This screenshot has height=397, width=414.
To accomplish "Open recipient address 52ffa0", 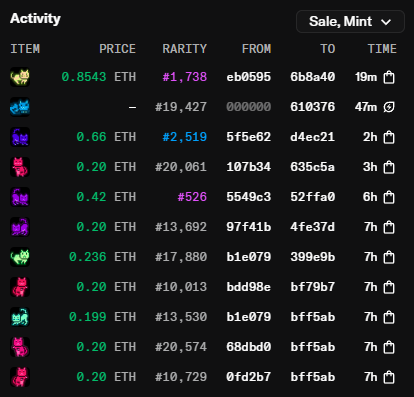I will 313,197.
